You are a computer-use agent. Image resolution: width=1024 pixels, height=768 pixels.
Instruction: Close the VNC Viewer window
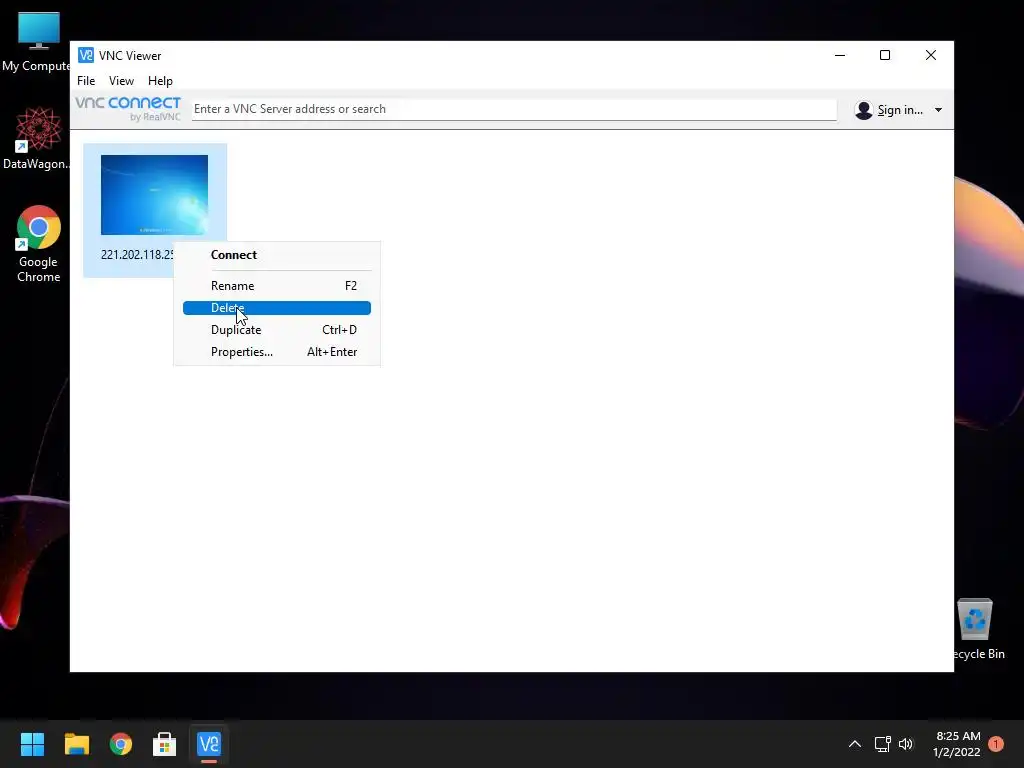(x=931, y=56)
